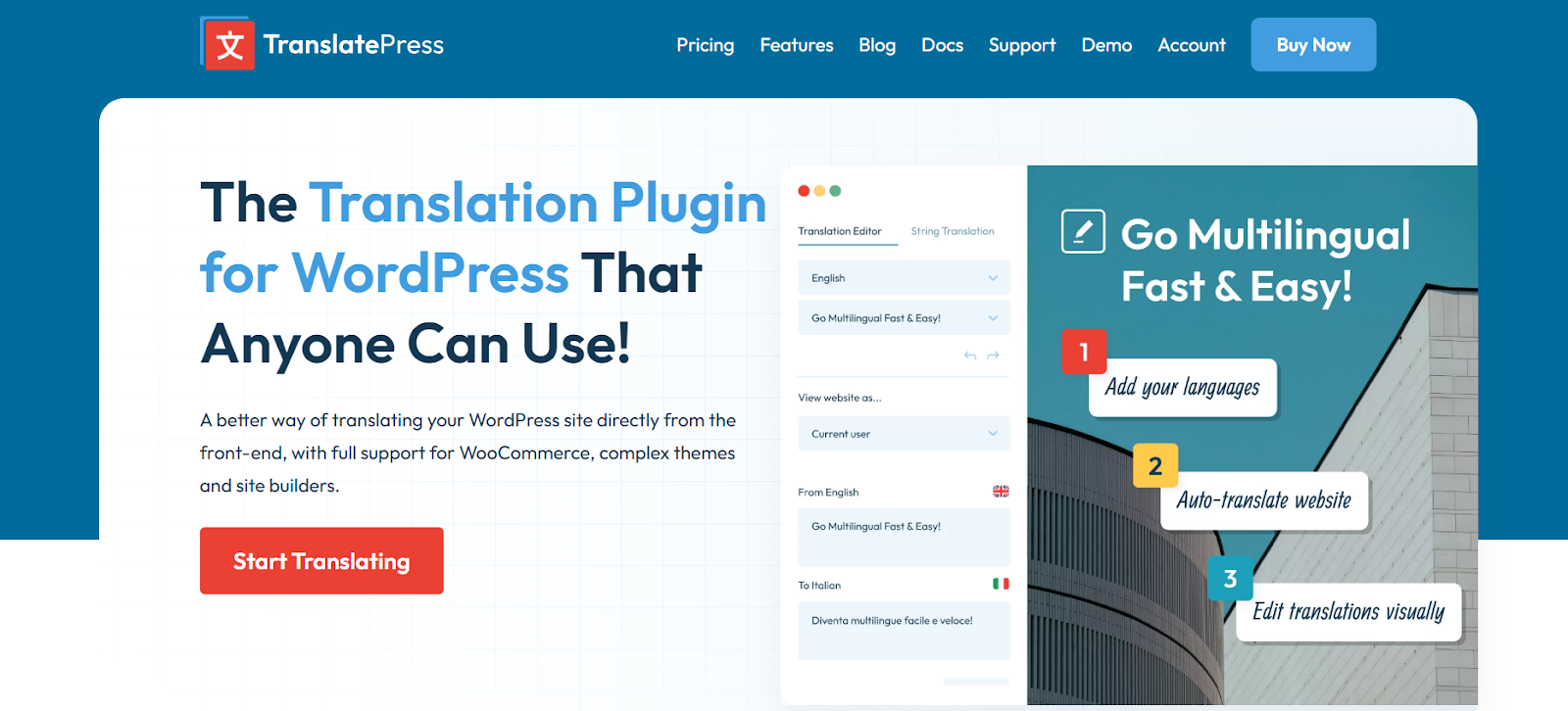Click the red TranslatePress logo icon
Image resolution: width=1568 pixels, height=711 pixels.
click(x=228, y=44)
